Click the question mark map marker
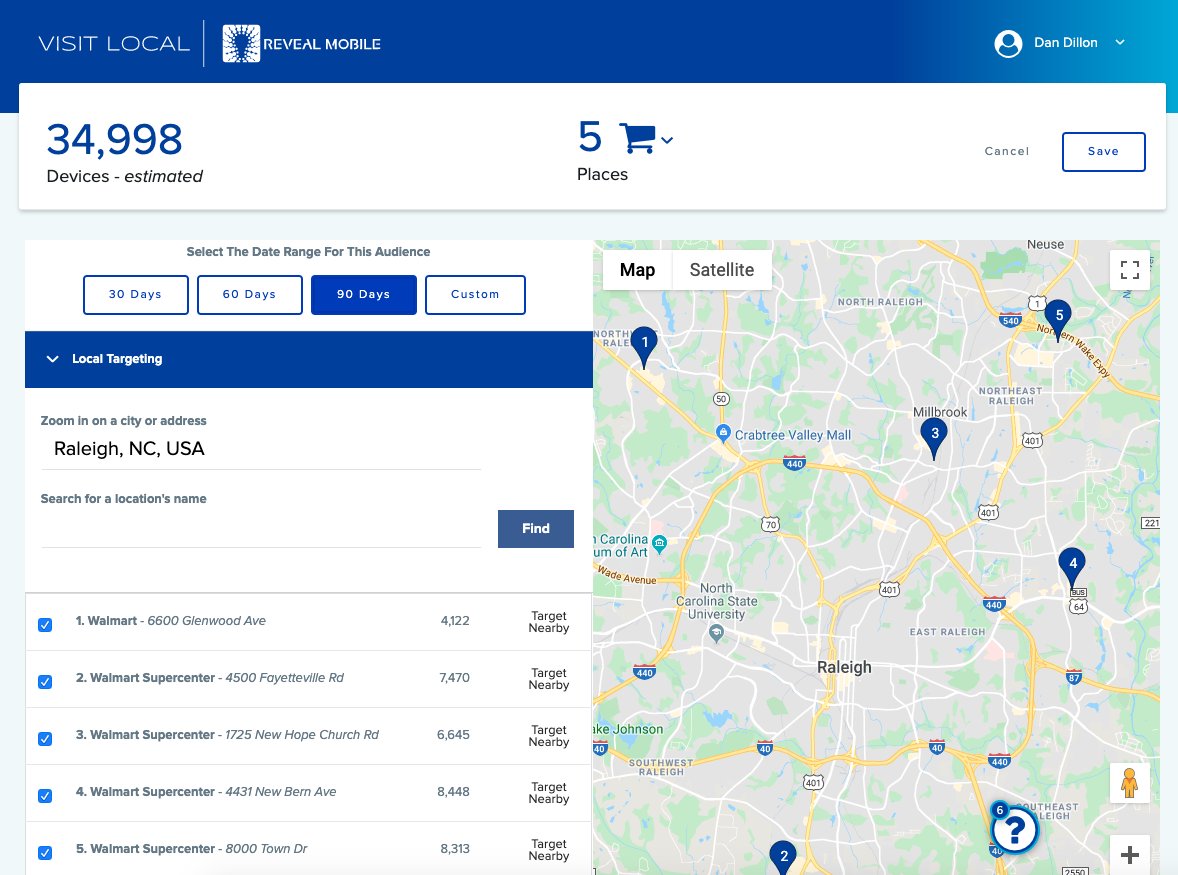Screen dimensions: 1178x875 [x=1014, y=830]
